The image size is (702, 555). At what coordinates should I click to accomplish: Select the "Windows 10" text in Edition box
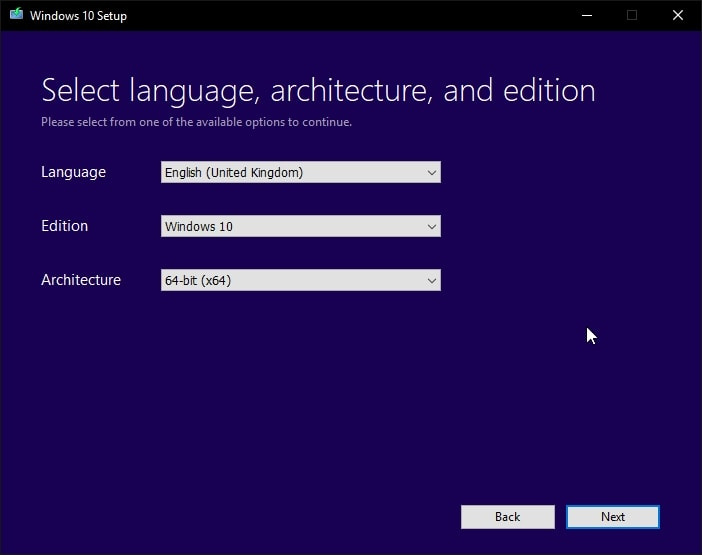click(x=198, y=227)
